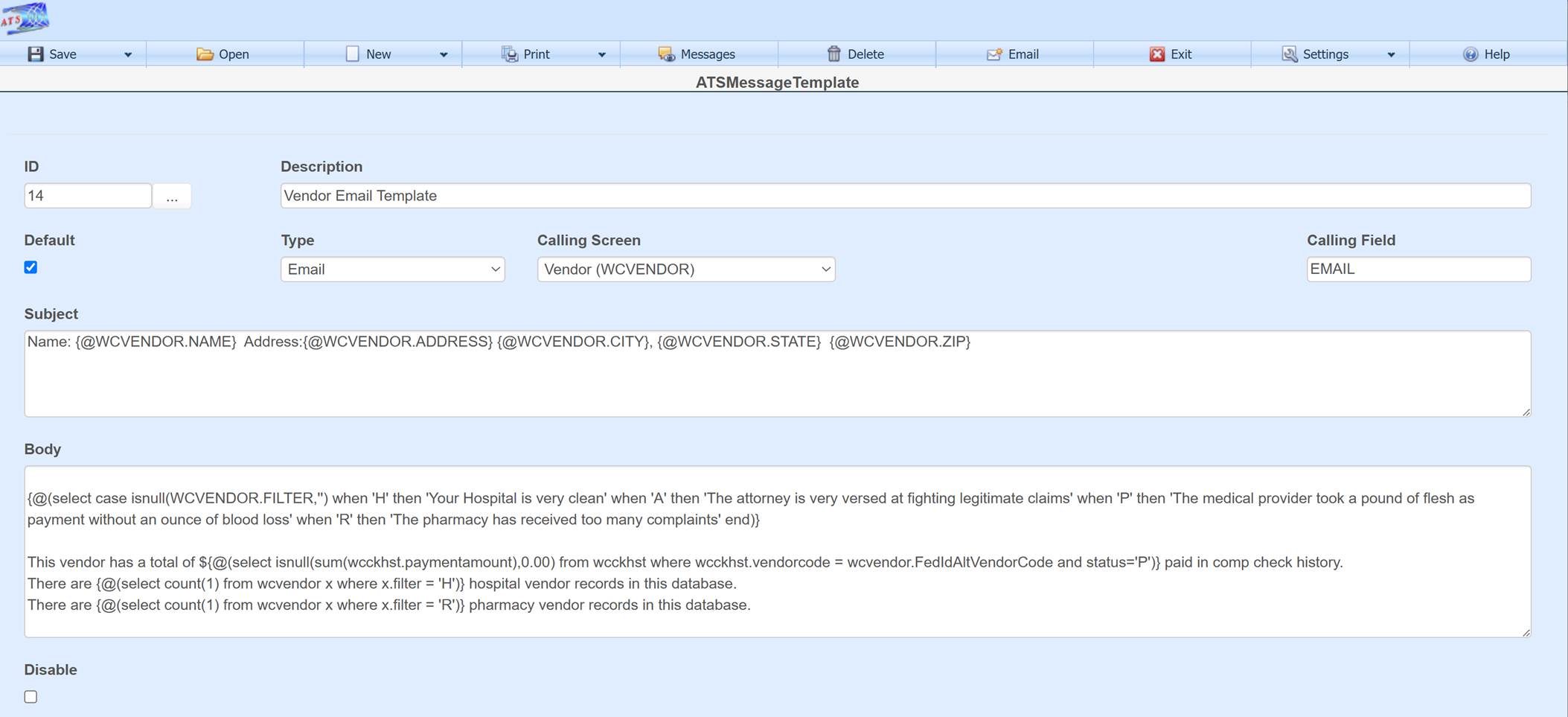Select the Print icon
This screenshot has width=1568, height=717.
pyautogui.click(x=509, y=54)
